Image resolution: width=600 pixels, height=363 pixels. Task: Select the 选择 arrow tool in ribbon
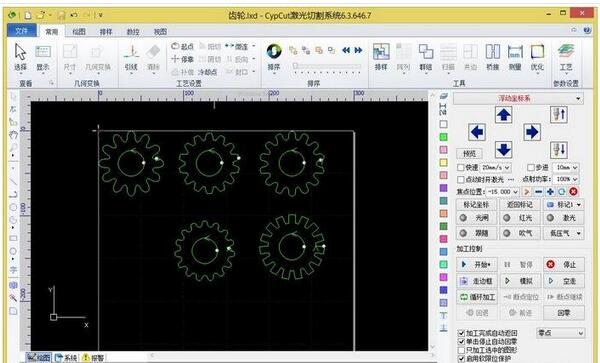pyautogui.click(x=20, y=57)
